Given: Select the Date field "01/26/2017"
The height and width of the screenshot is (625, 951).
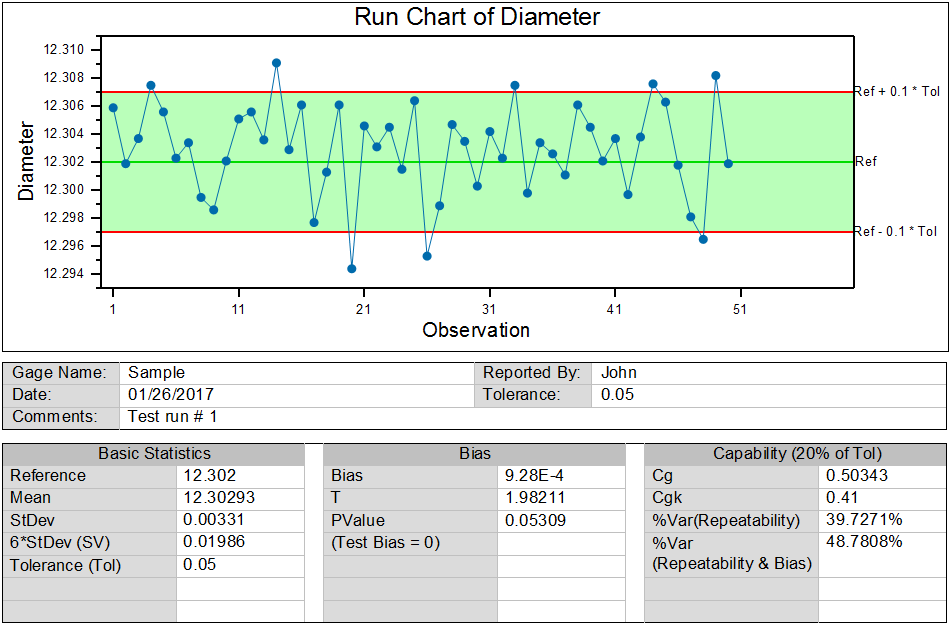Looking at the screenshot, I should coord(171,395).
